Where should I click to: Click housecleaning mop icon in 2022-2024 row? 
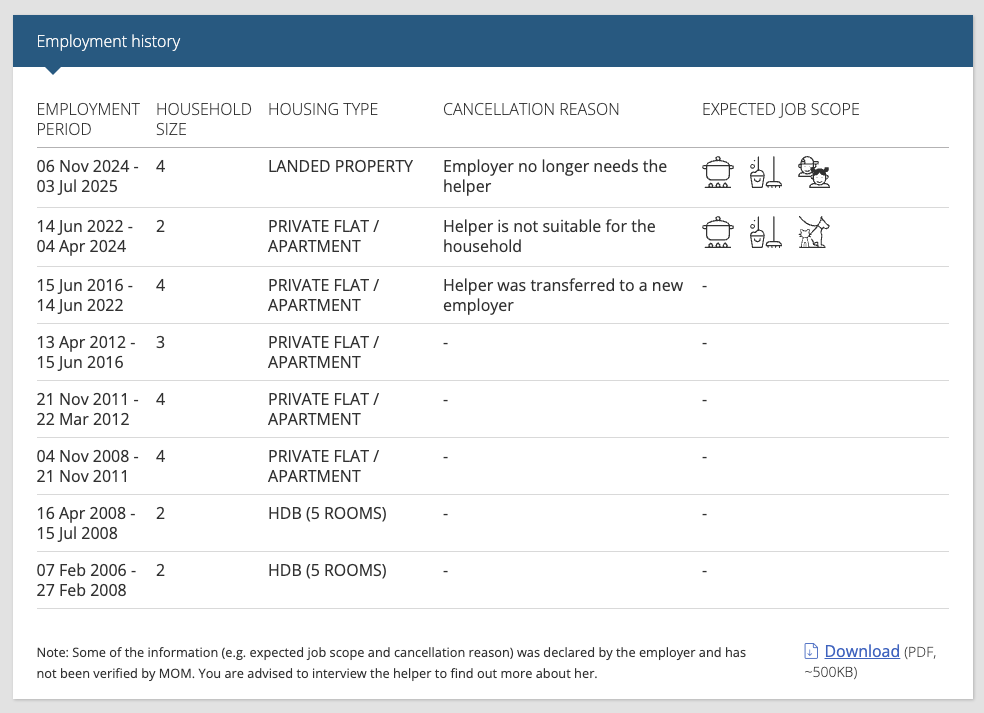[x=766, y=232]
